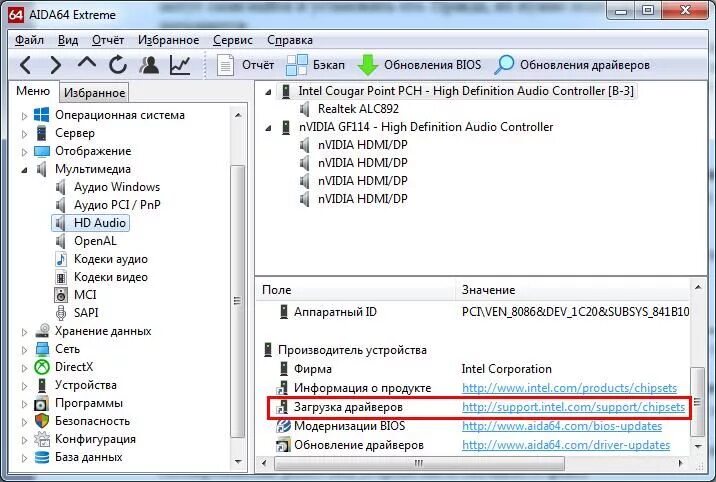
Task: Click the left tree vertical scrollbar thumb
Action: pyautogui.click(x=237, y=301)
